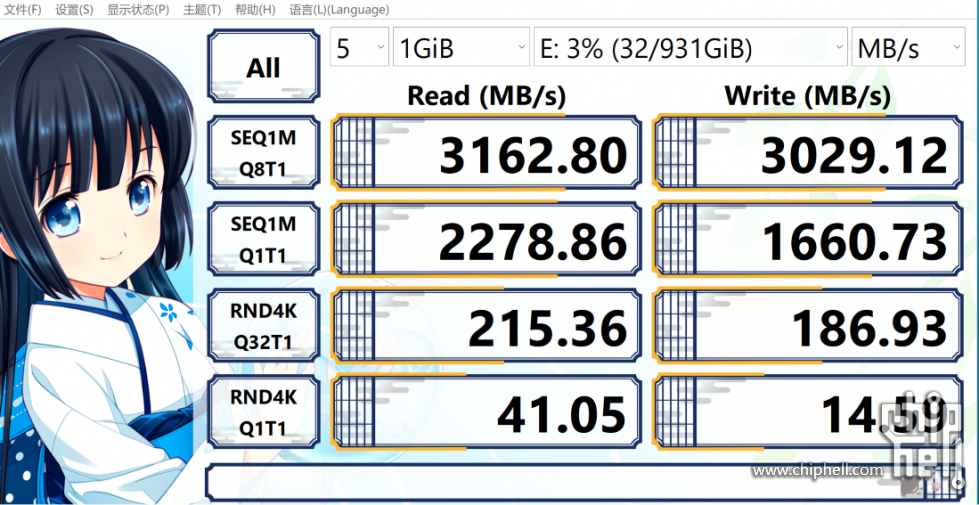979x505 pixels.
Task: Open the 帮助(H) menu
Action: point(255,10)
